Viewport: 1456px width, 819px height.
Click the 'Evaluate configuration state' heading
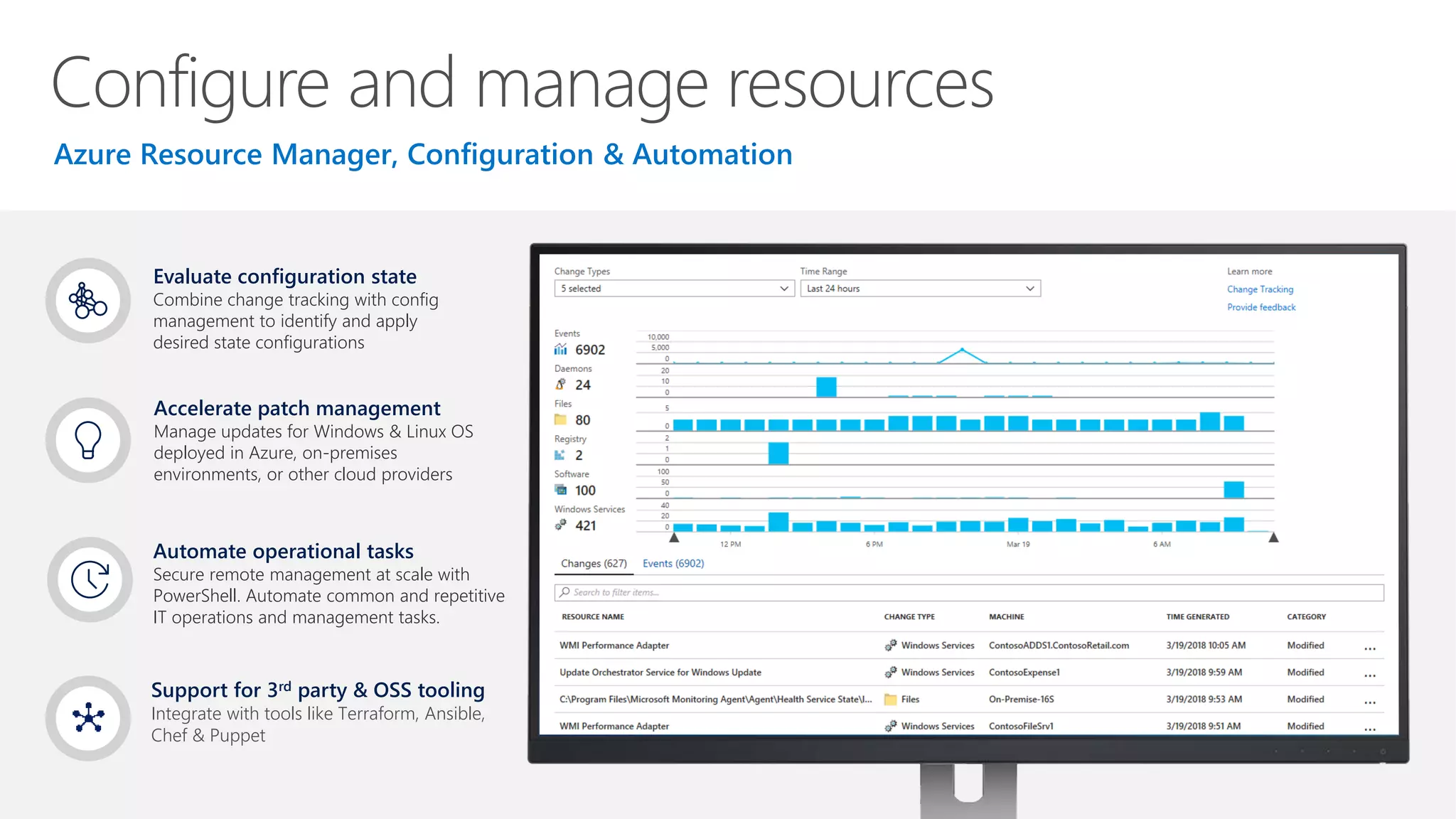(285, 277)
